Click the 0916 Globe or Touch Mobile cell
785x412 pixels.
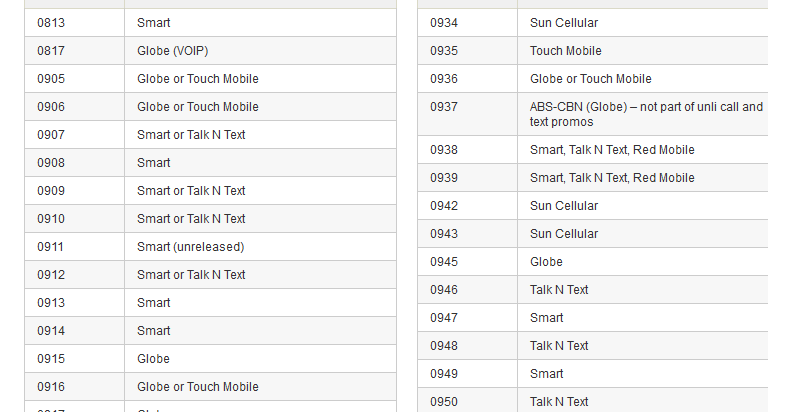[x=260, y=386]
